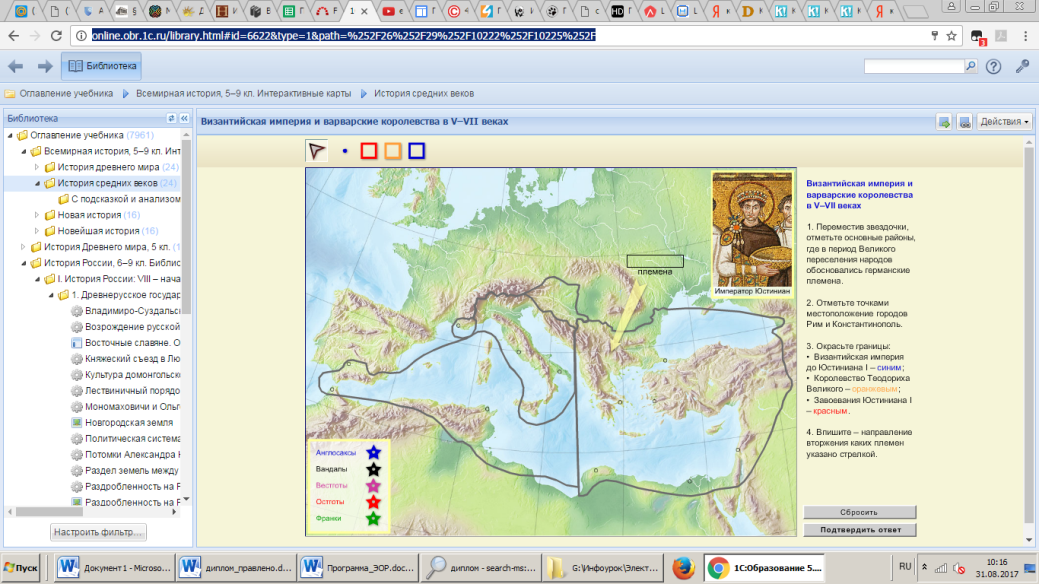Viewport: 1039px width, 584px height.
Task: Click the red Ostrogoths star in legend
Action: click(374, 502)
